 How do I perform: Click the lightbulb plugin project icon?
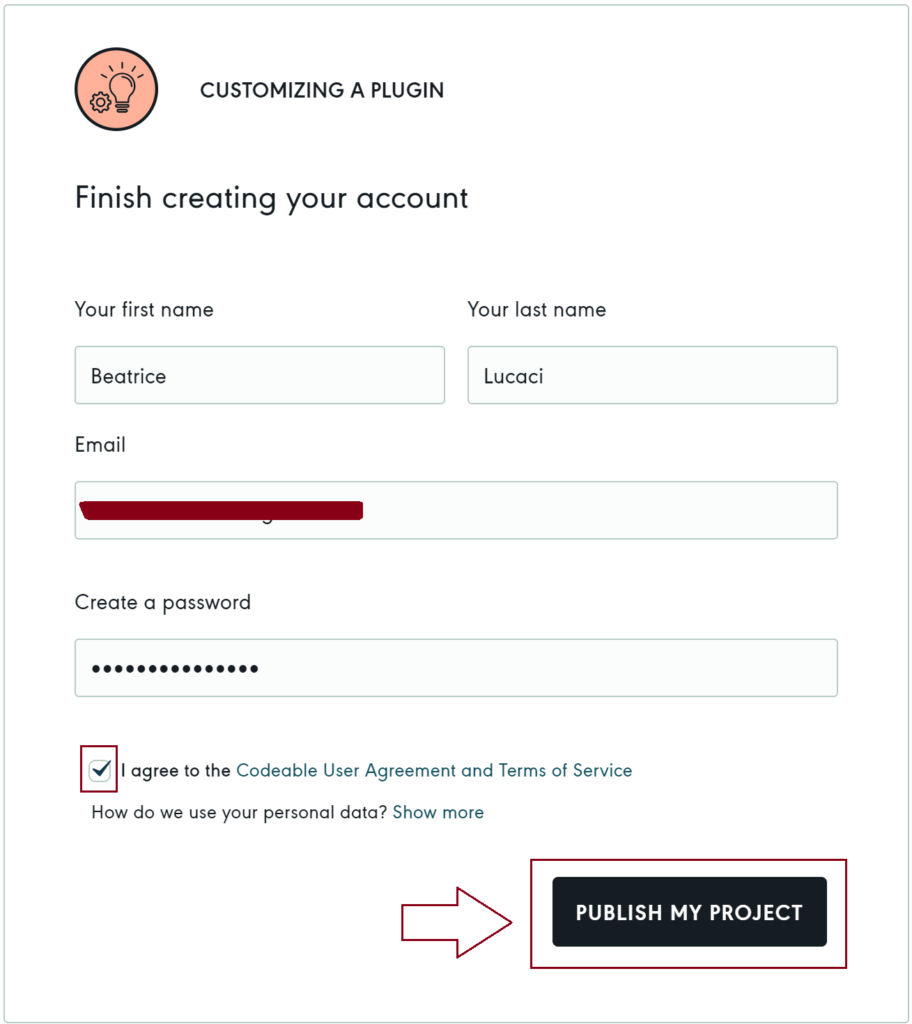pos(116,88)
